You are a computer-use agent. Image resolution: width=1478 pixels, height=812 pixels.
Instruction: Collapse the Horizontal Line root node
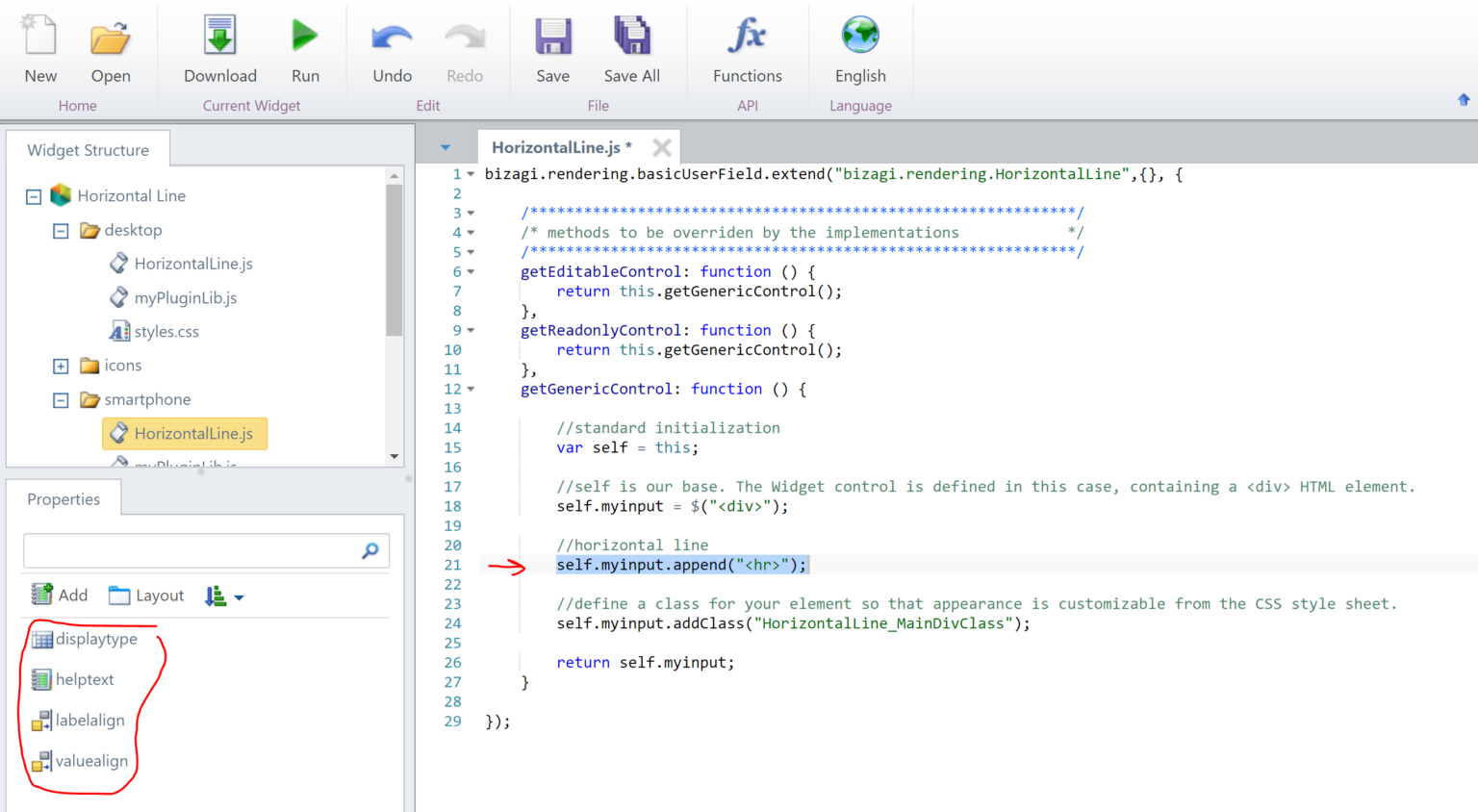tap(34, 196)
